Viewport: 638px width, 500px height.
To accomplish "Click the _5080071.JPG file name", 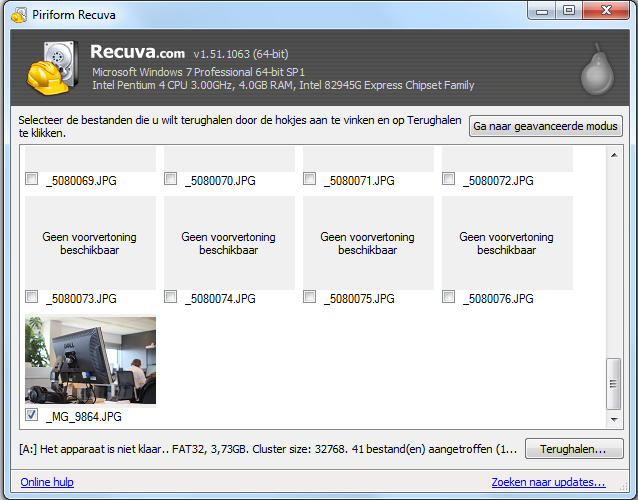I will click(x=360, y=181).
